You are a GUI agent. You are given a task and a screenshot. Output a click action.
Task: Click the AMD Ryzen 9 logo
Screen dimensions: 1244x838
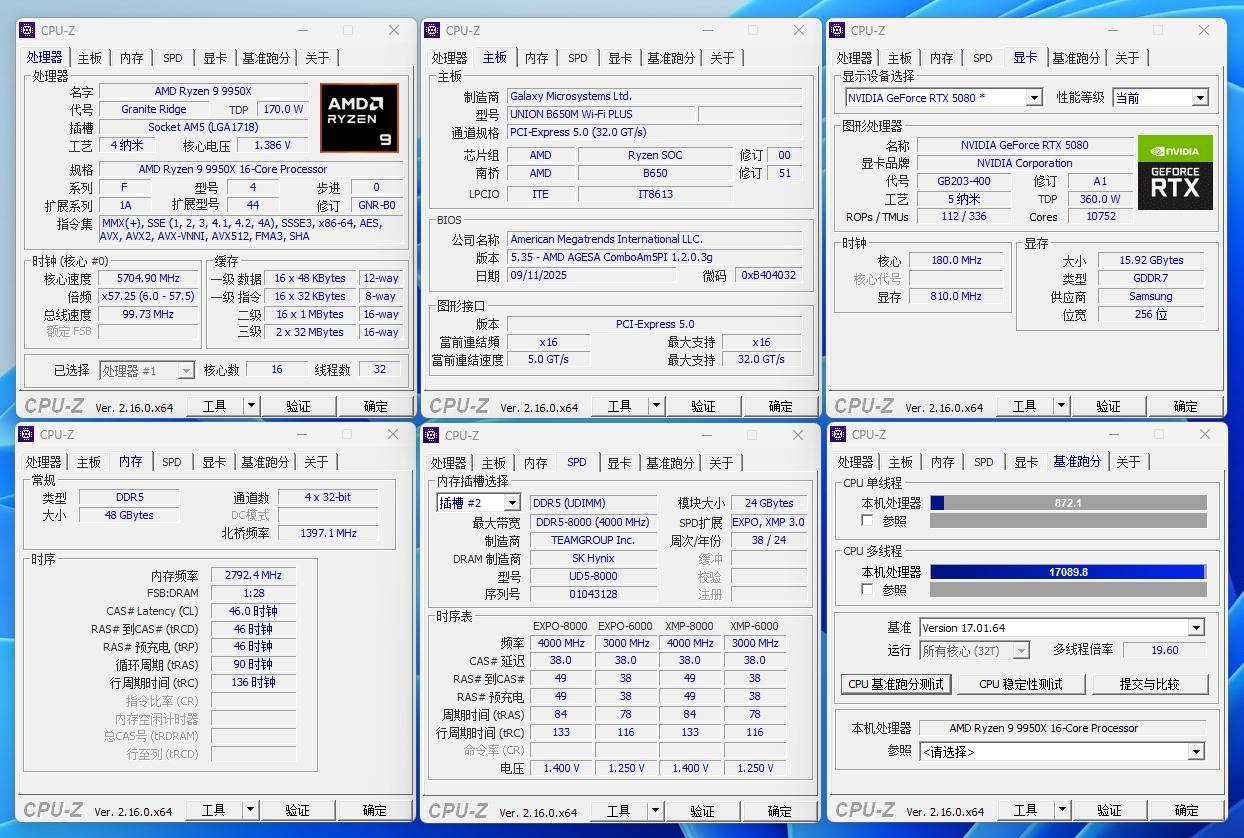[x=359, y=118]
